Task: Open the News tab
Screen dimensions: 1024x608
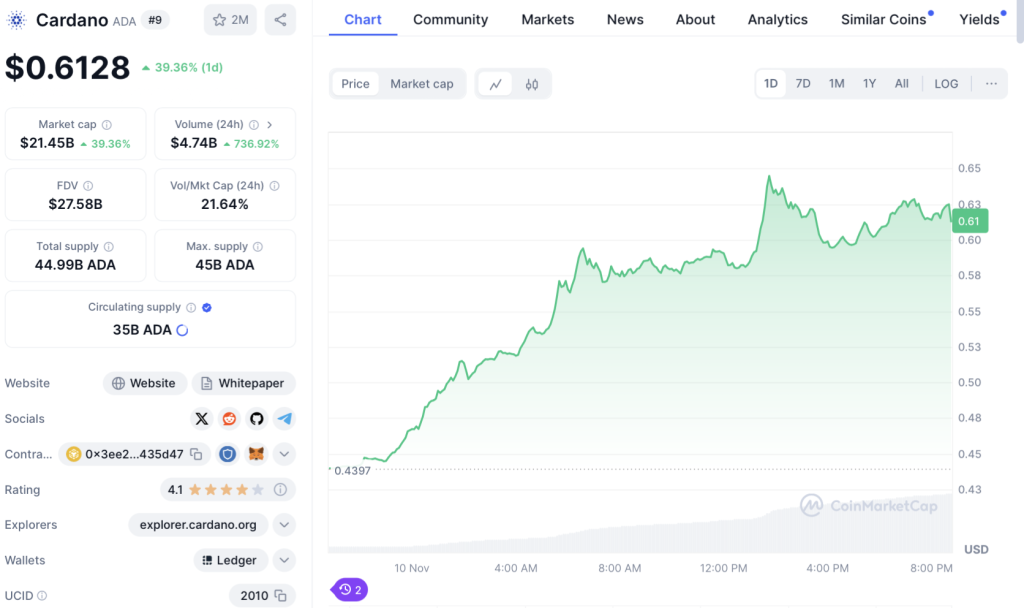Action: coord(625,20)
